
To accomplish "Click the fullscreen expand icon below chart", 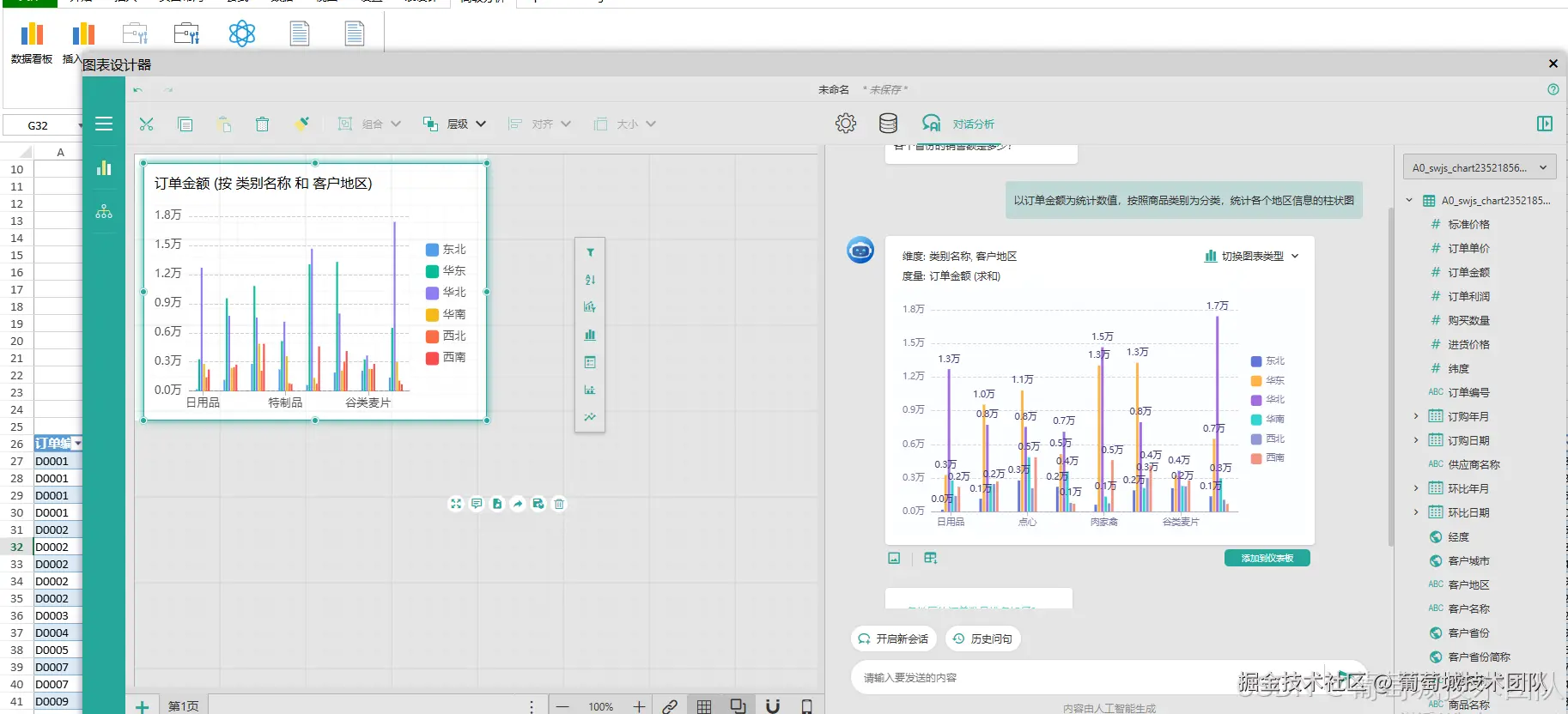I will click(456, 504).
